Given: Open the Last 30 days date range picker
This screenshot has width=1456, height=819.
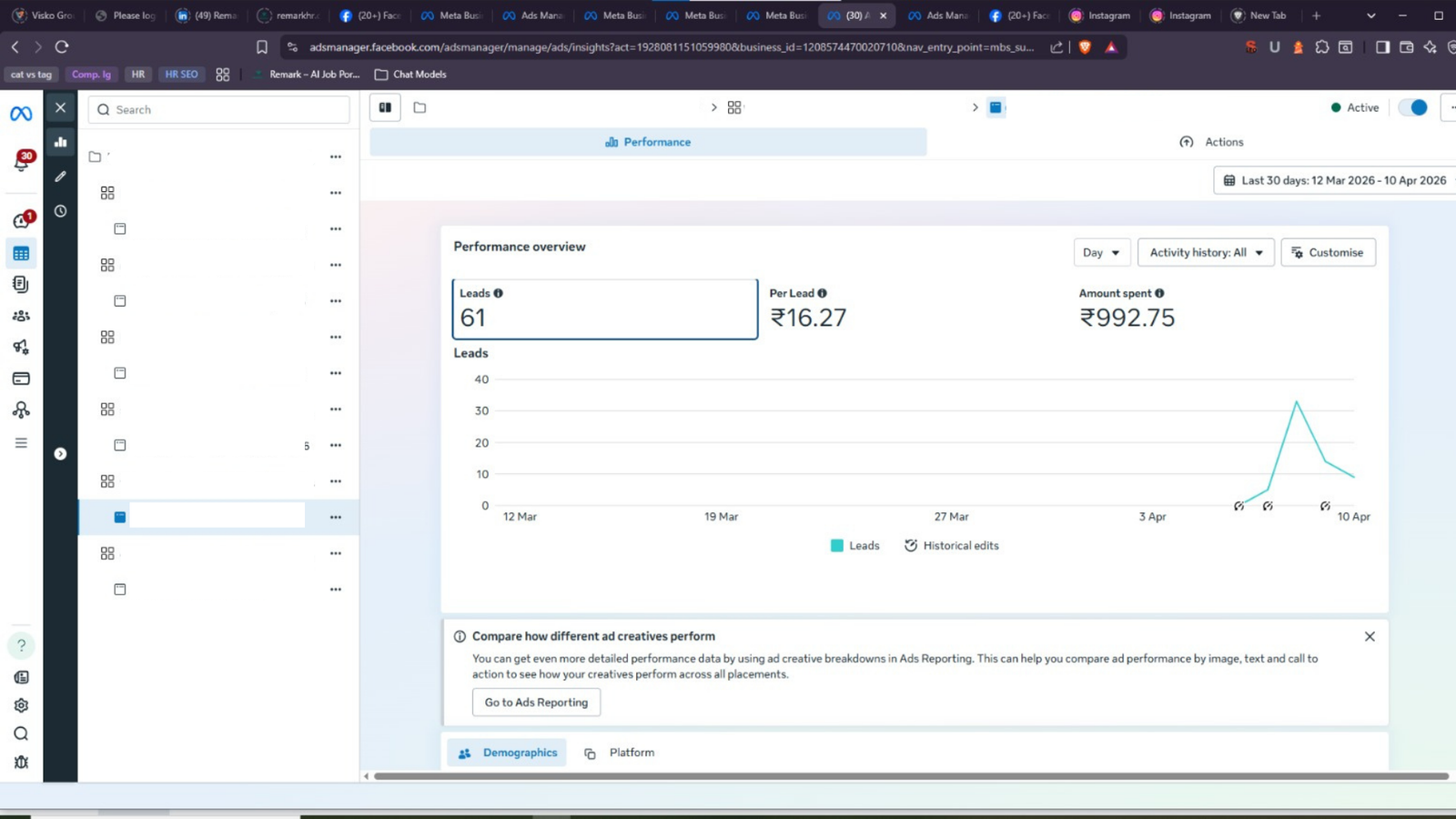Looking at the screenshot, I should tap(1335, 180).
